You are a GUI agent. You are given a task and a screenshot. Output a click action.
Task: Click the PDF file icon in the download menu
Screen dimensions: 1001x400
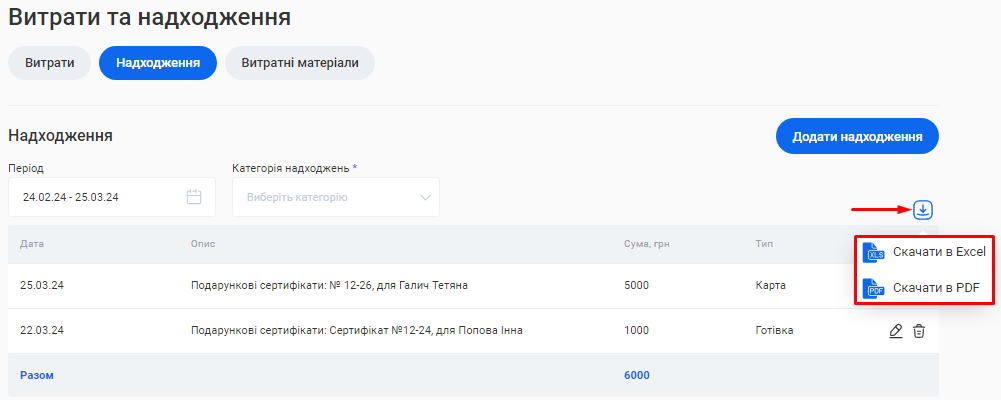(x=874, y=288)
